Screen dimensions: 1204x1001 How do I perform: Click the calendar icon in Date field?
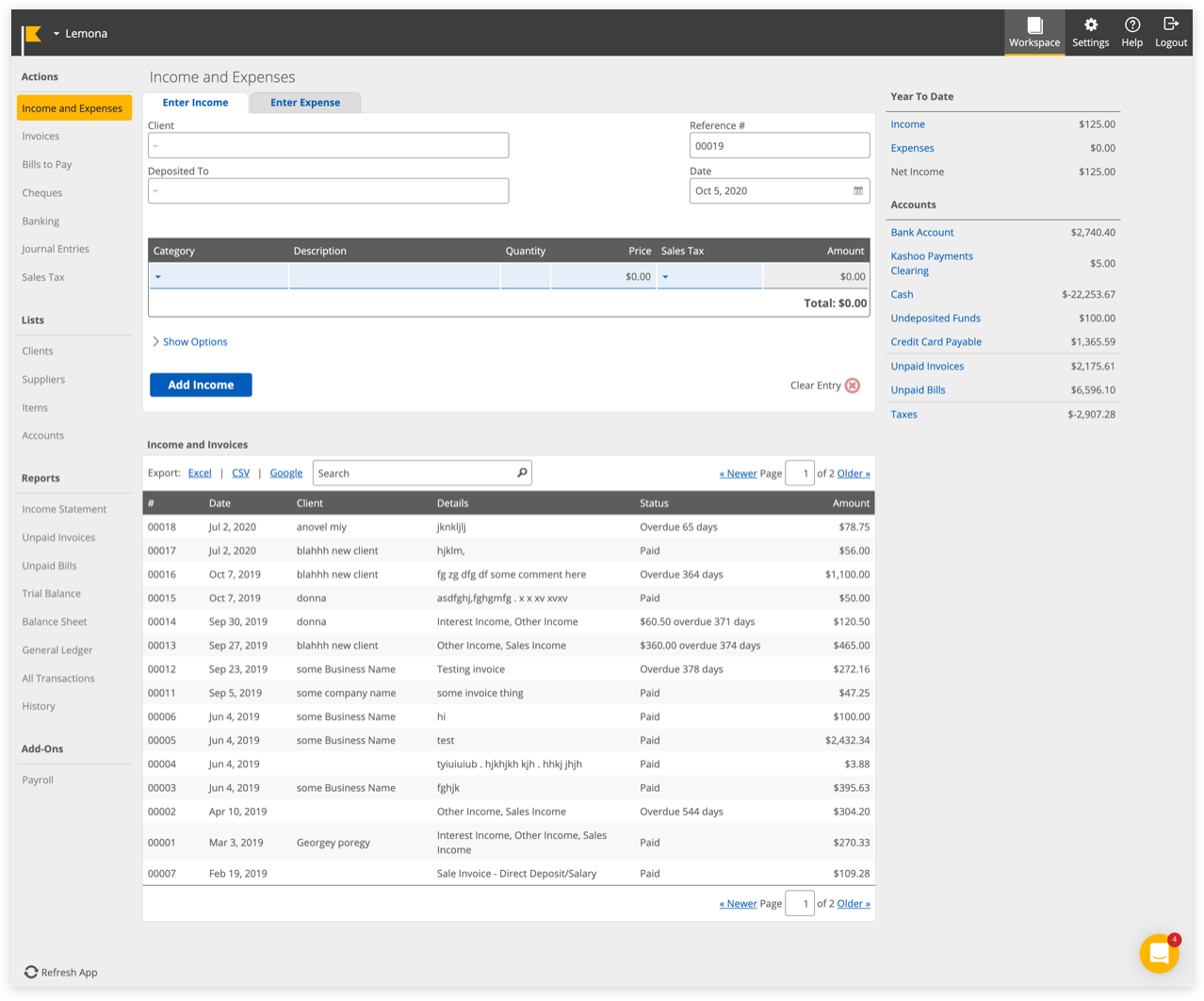pyautogui.click(x=857, y=190)
